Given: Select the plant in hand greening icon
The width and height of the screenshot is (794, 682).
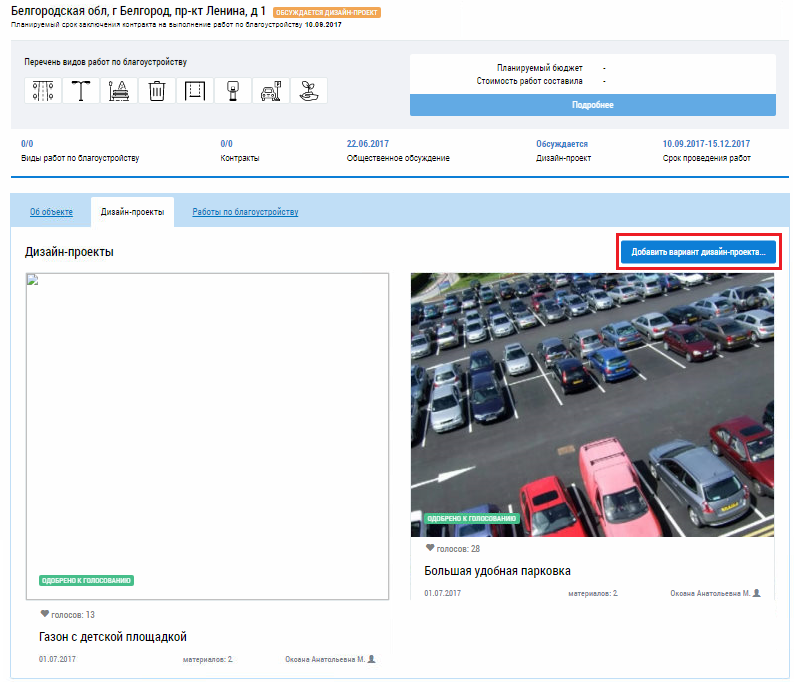Looking at the screenshot, I should (308, 91).
